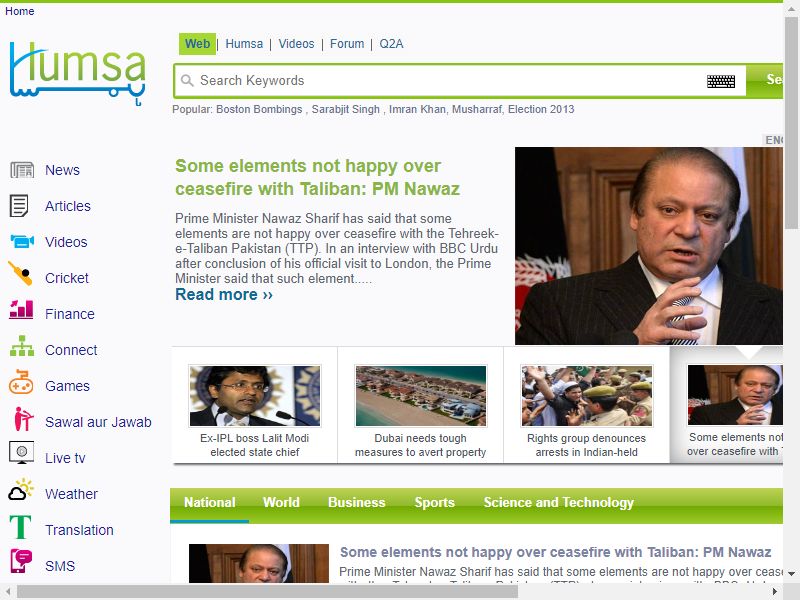800x600 pixels.
Task: Click the Translation T icon
Action: pyautogui.click(x=20, y=527)
